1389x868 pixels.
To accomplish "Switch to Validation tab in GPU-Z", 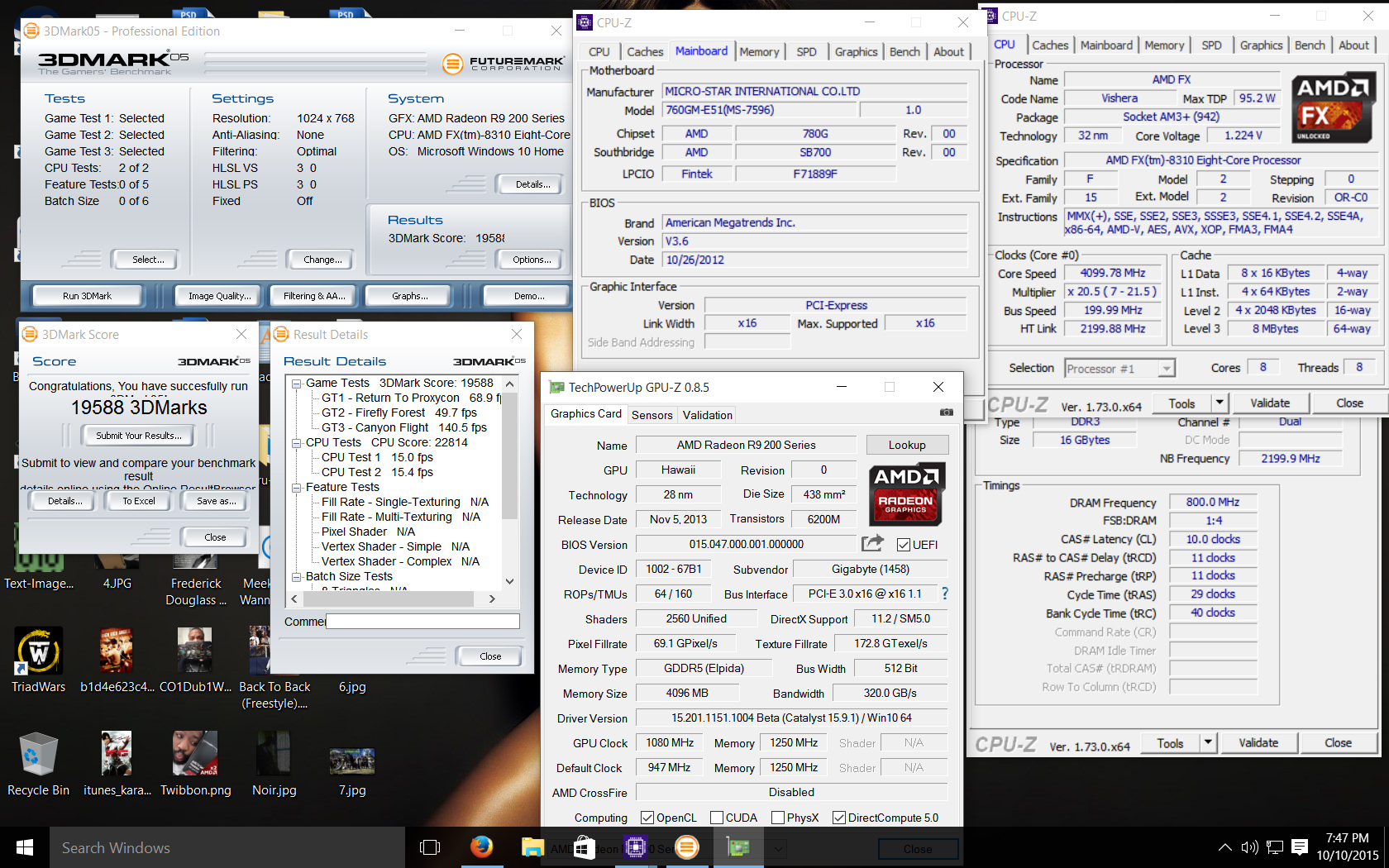I will [x=707, y=415].
